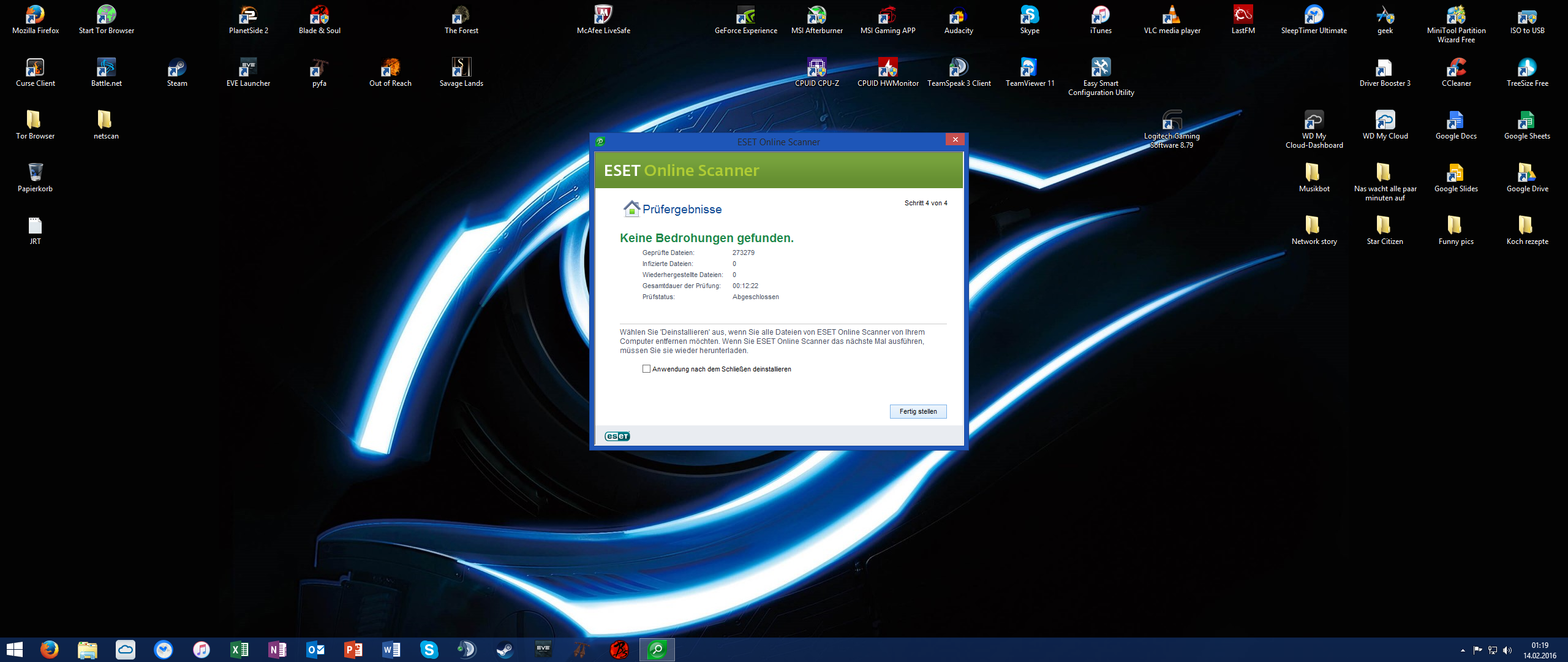
Task: Show hidden system tray icons
Action: tap(1463, 650)
